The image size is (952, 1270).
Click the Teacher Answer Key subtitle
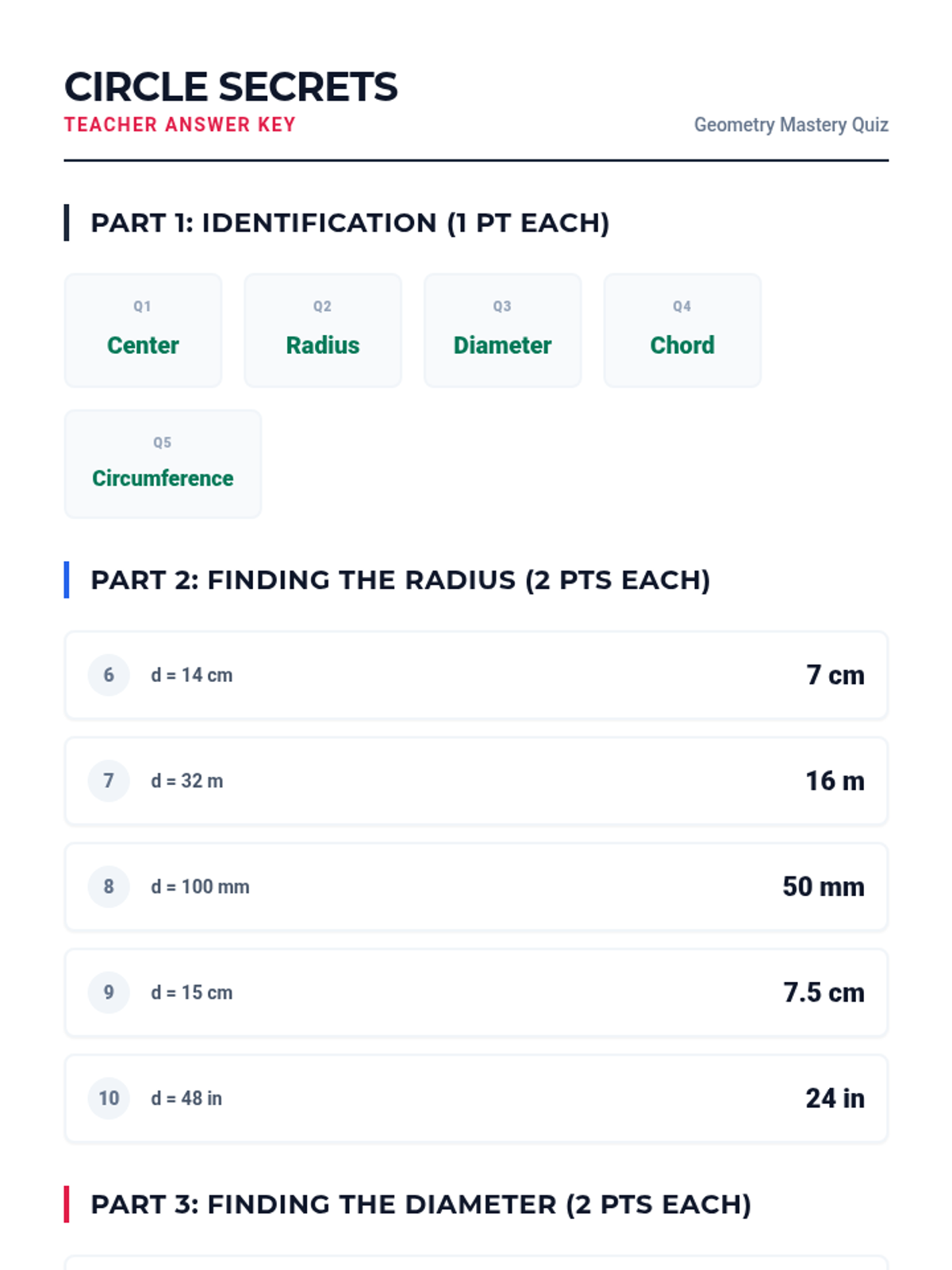pyautogui.click(x=180, y=125)
